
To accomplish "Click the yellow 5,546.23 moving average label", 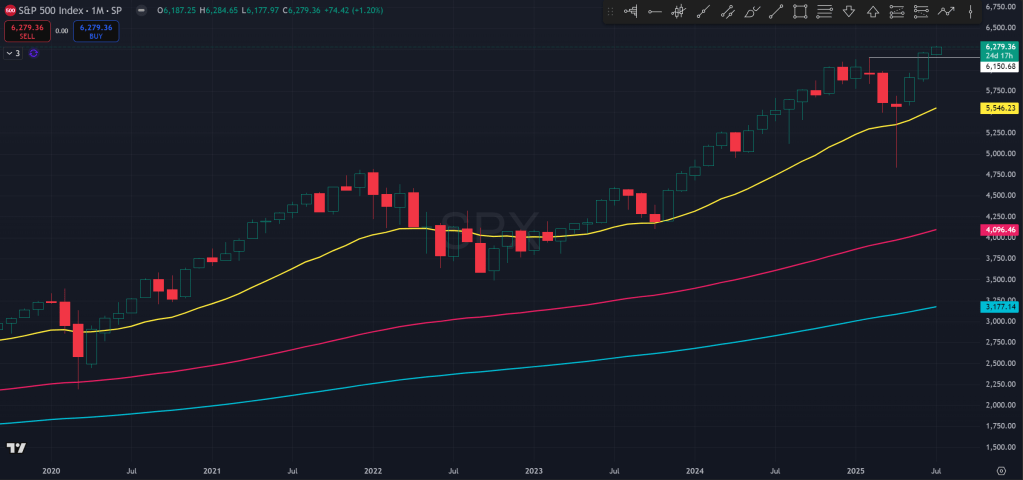I will click(1000, 108).
